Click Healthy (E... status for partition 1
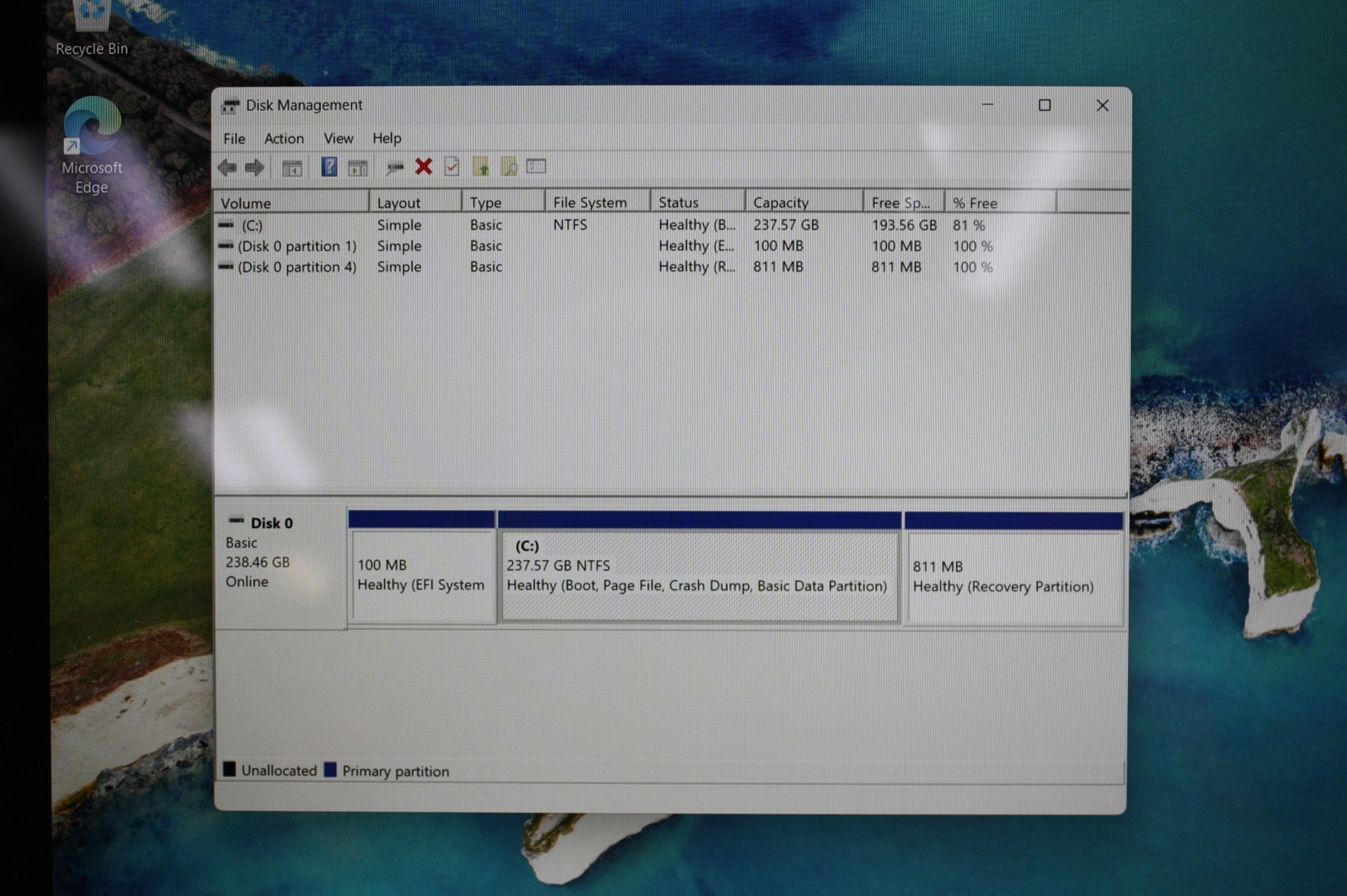The width and height of the screenshot is (1347, 896). click(697, 246)
